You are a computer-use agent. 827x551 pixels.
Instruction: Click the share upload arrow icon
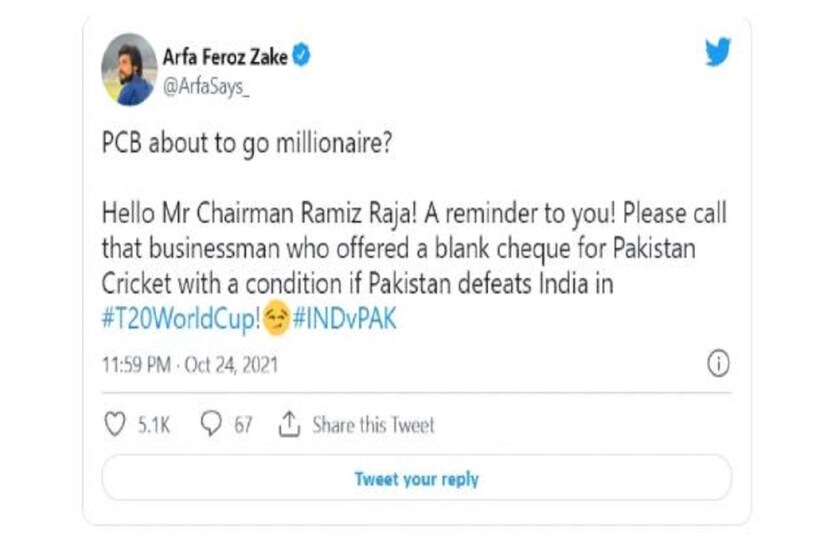[289, 424]
